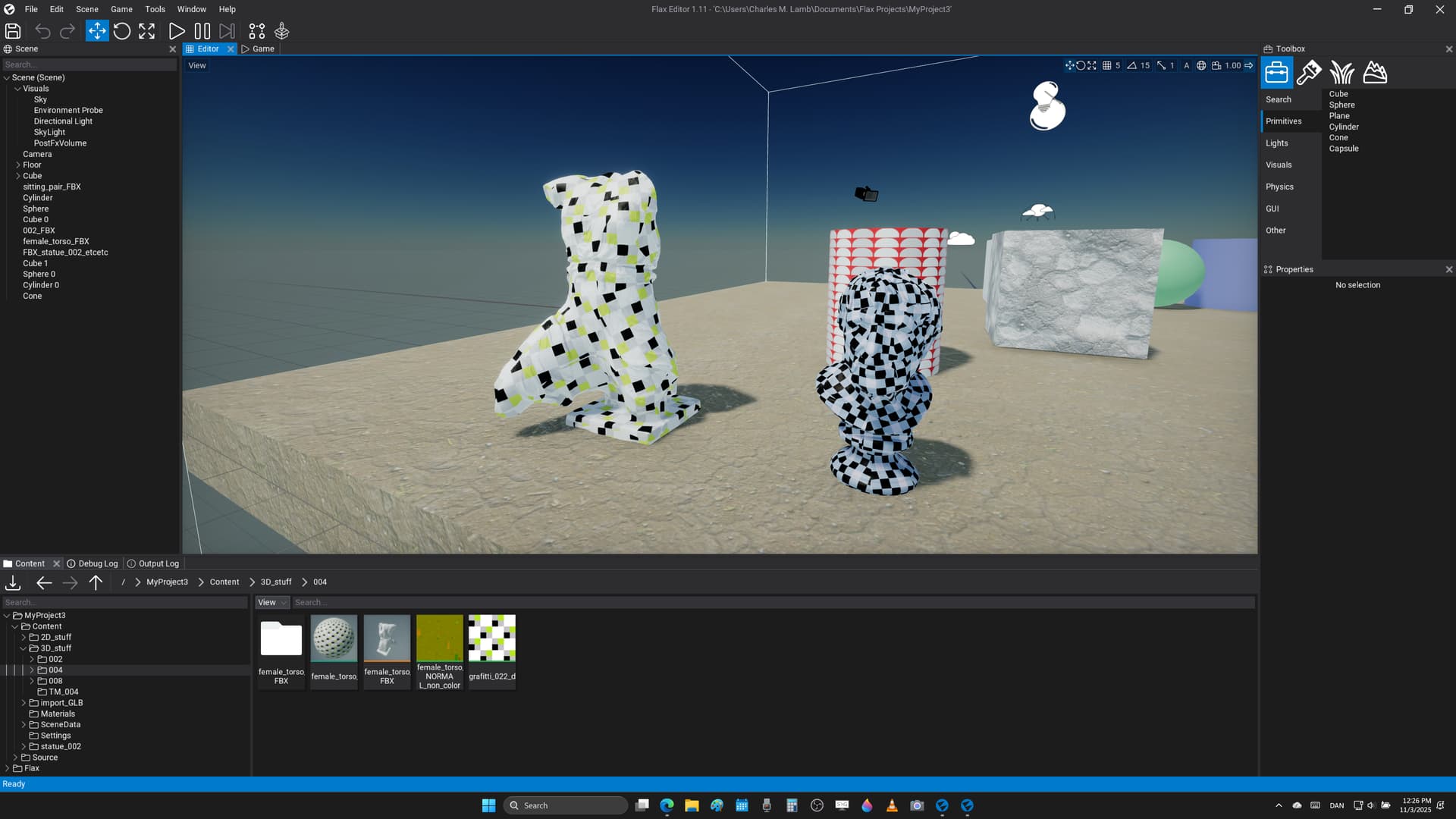The image size is (1456, 819).
Task: Expand the Floor node in Scene tree
Action: 18,165
